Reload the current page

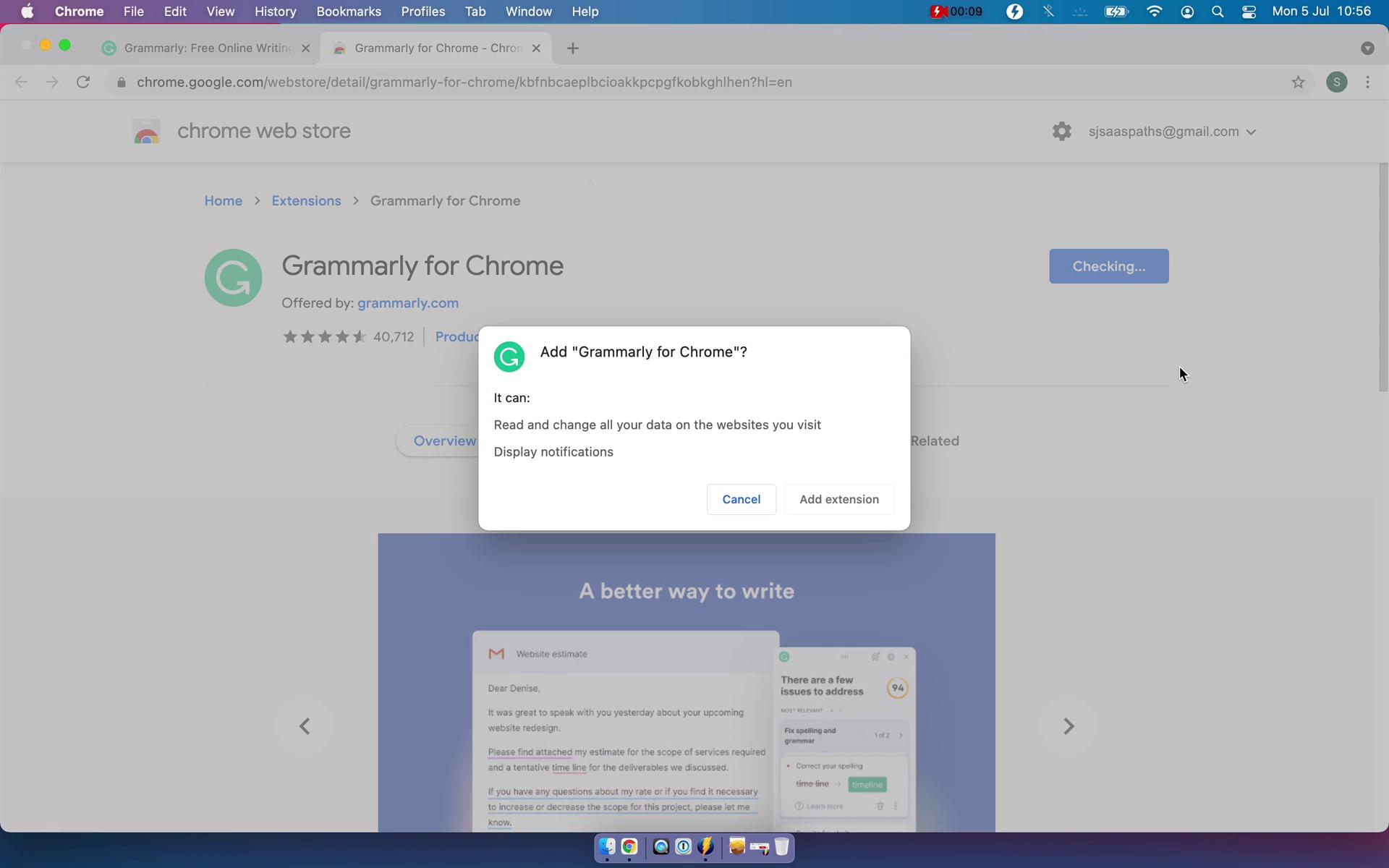[x=83, y=82]
